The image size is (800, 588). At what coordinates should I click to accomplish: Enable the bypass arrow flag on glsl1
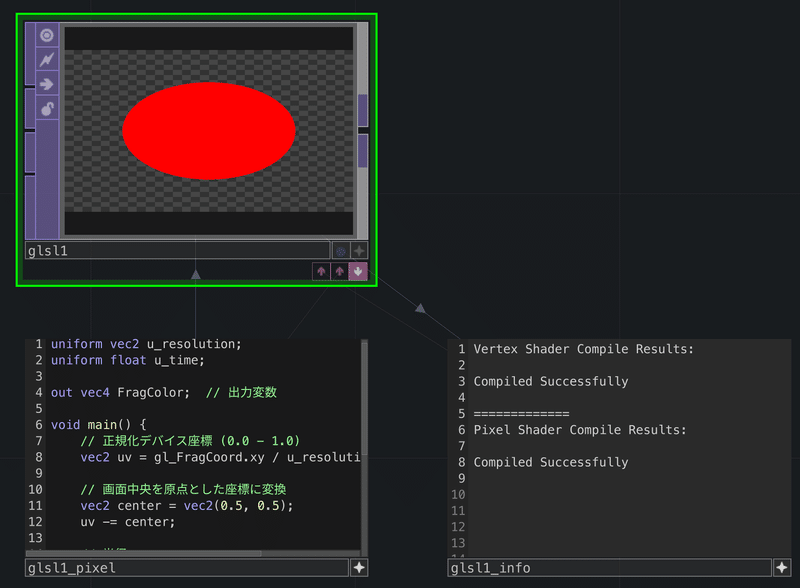[x=47, y=84]
